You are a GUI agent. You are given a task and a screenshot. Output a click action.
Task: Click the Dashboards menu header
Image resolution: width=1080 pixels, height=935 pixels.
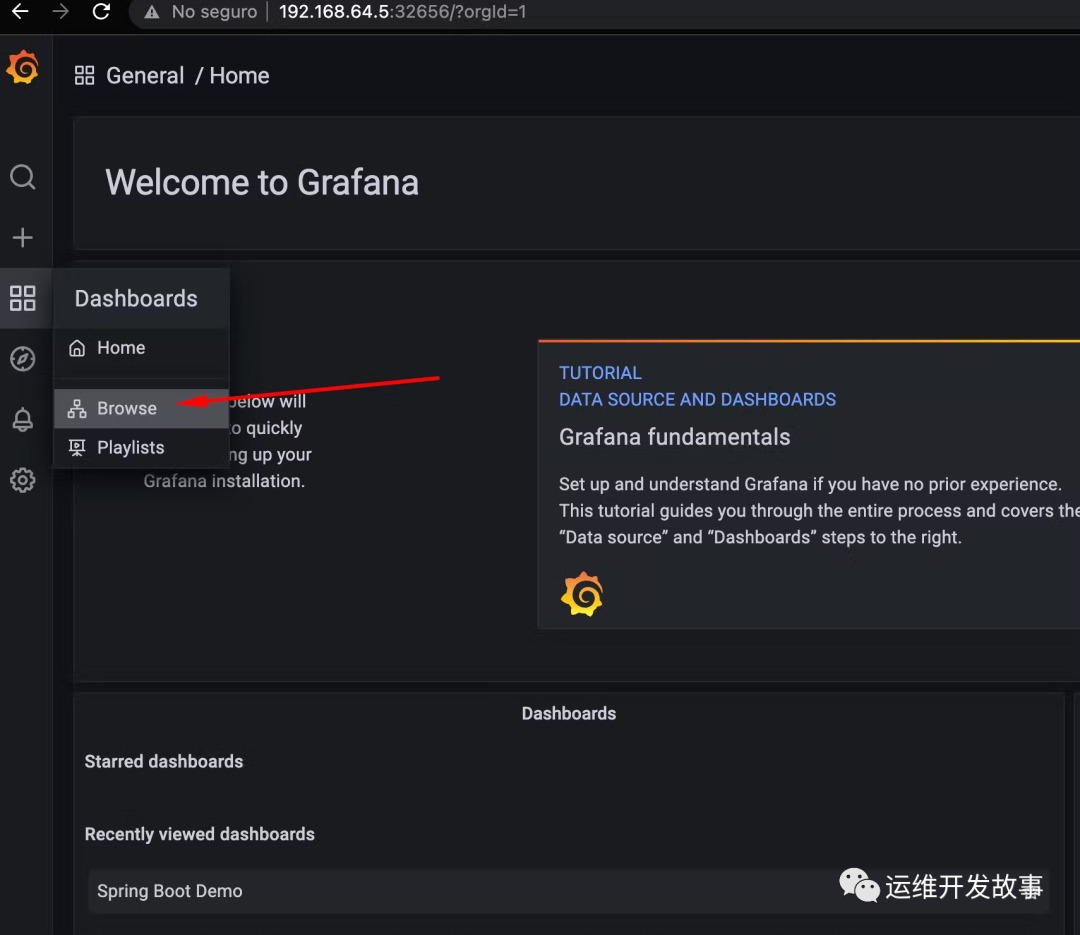coord(136,299)
